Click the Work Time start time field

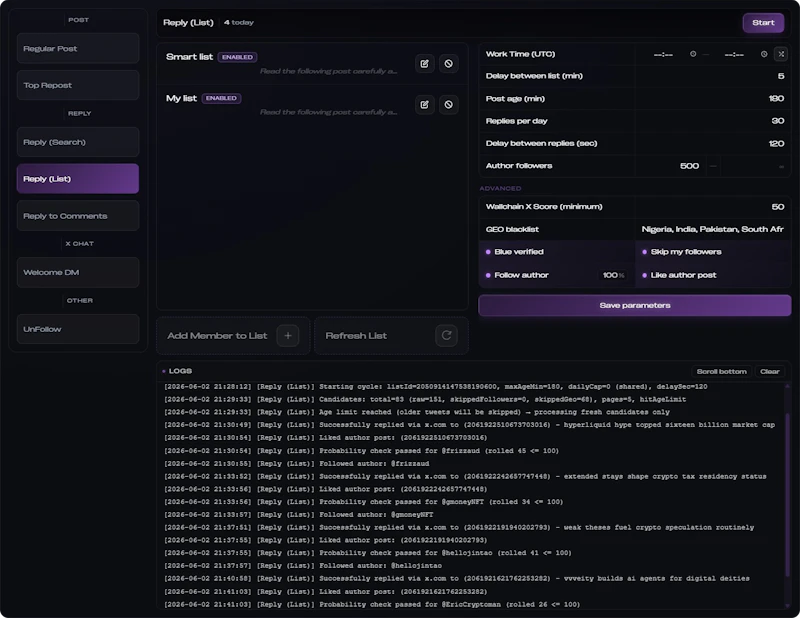coord(663,55)
